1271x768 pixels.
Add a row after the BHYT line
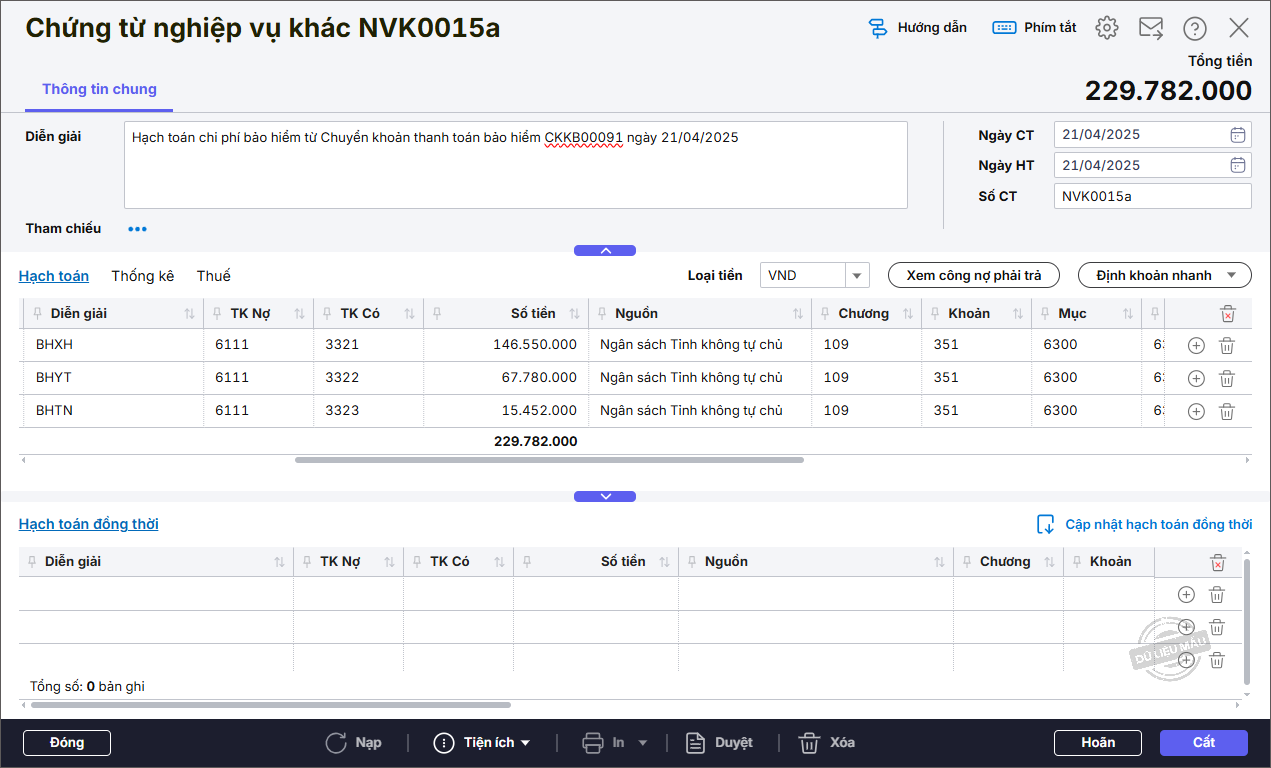click(1196, 379)
